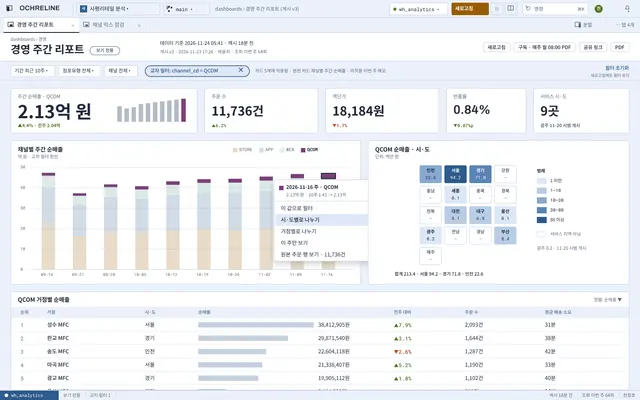Click the 경기 71.8 map tile
The image size is (640, 400).
click(x=480, y=174)
